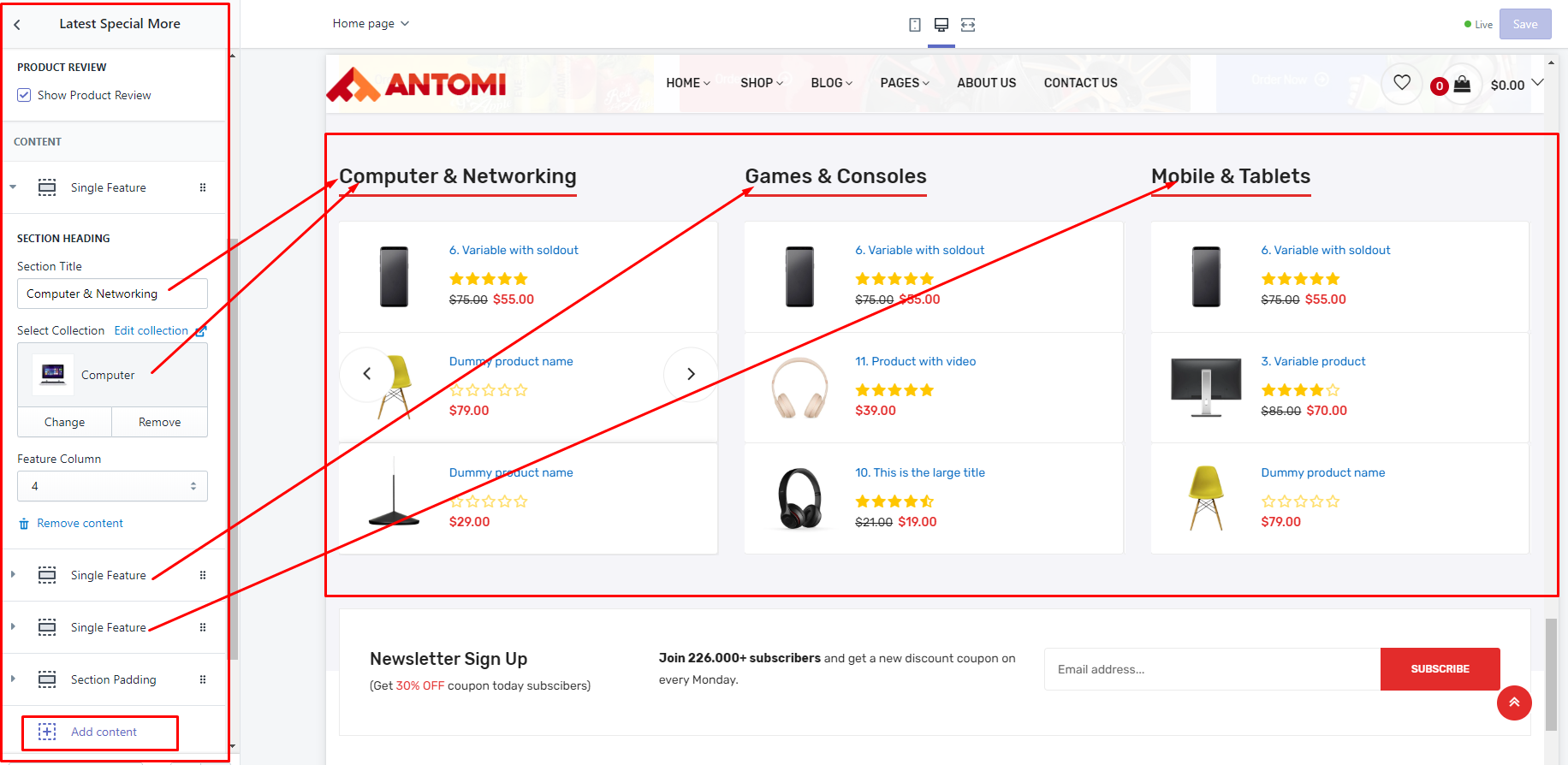Image resolution: width=1568 pixels, height=765 pixels.
Task: Click the back arrow in the sidebar header
Action: [x=17, y=25]
